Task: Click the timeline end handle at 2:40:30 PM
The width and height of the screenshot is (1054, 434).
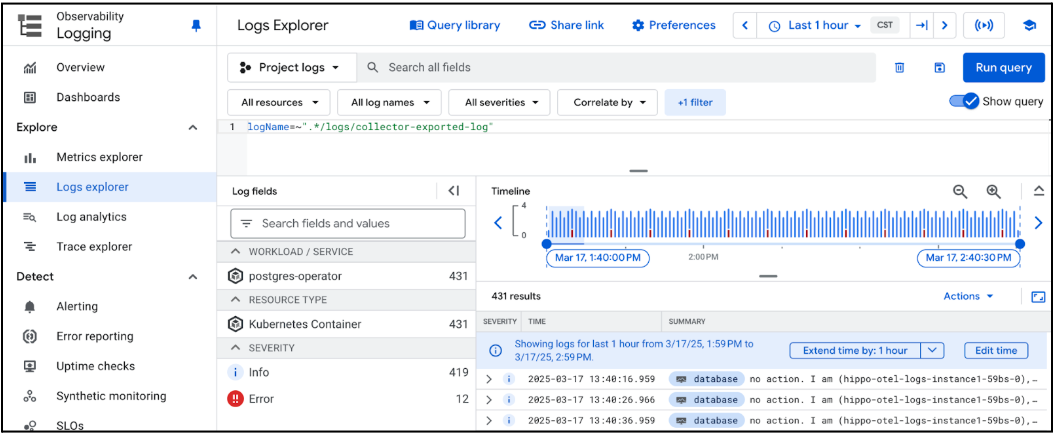Action: click(1020, 243)
